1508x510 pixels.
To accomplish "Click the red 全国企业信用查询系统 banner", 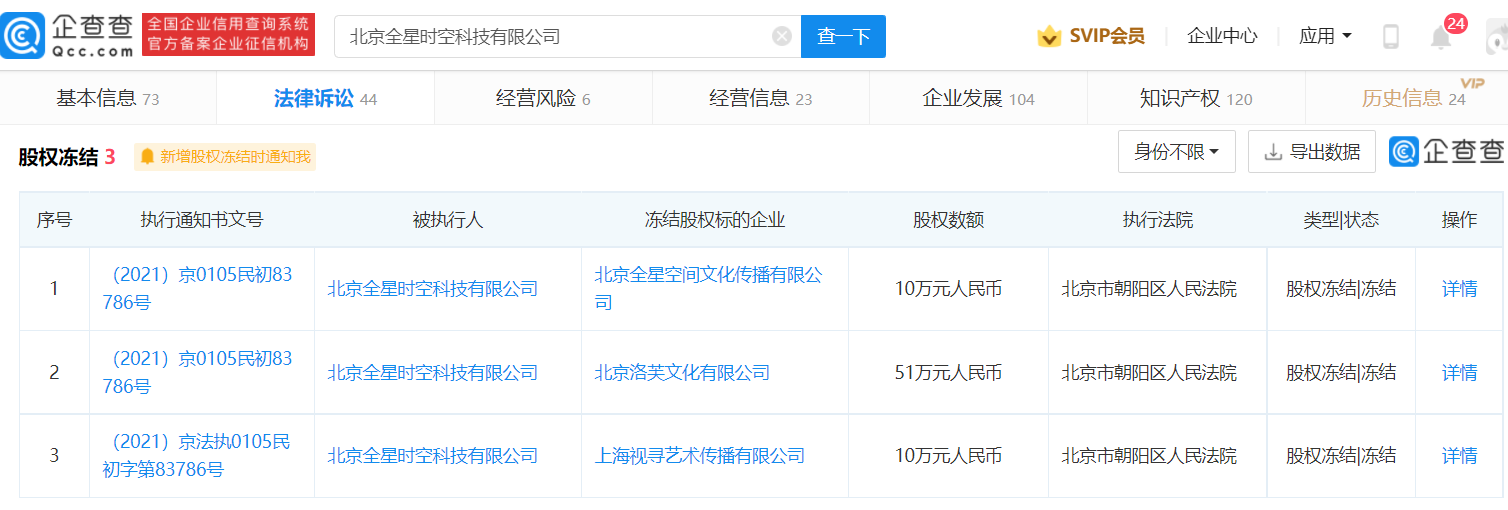I will (x=229, y=35).
